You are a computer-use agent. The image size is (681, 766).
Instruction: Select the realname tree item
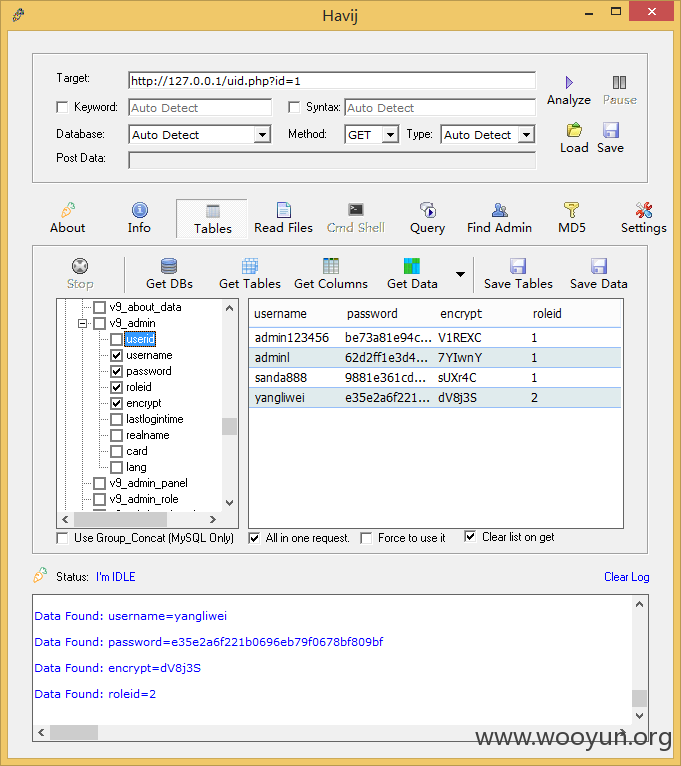click(x=148, y=435)
